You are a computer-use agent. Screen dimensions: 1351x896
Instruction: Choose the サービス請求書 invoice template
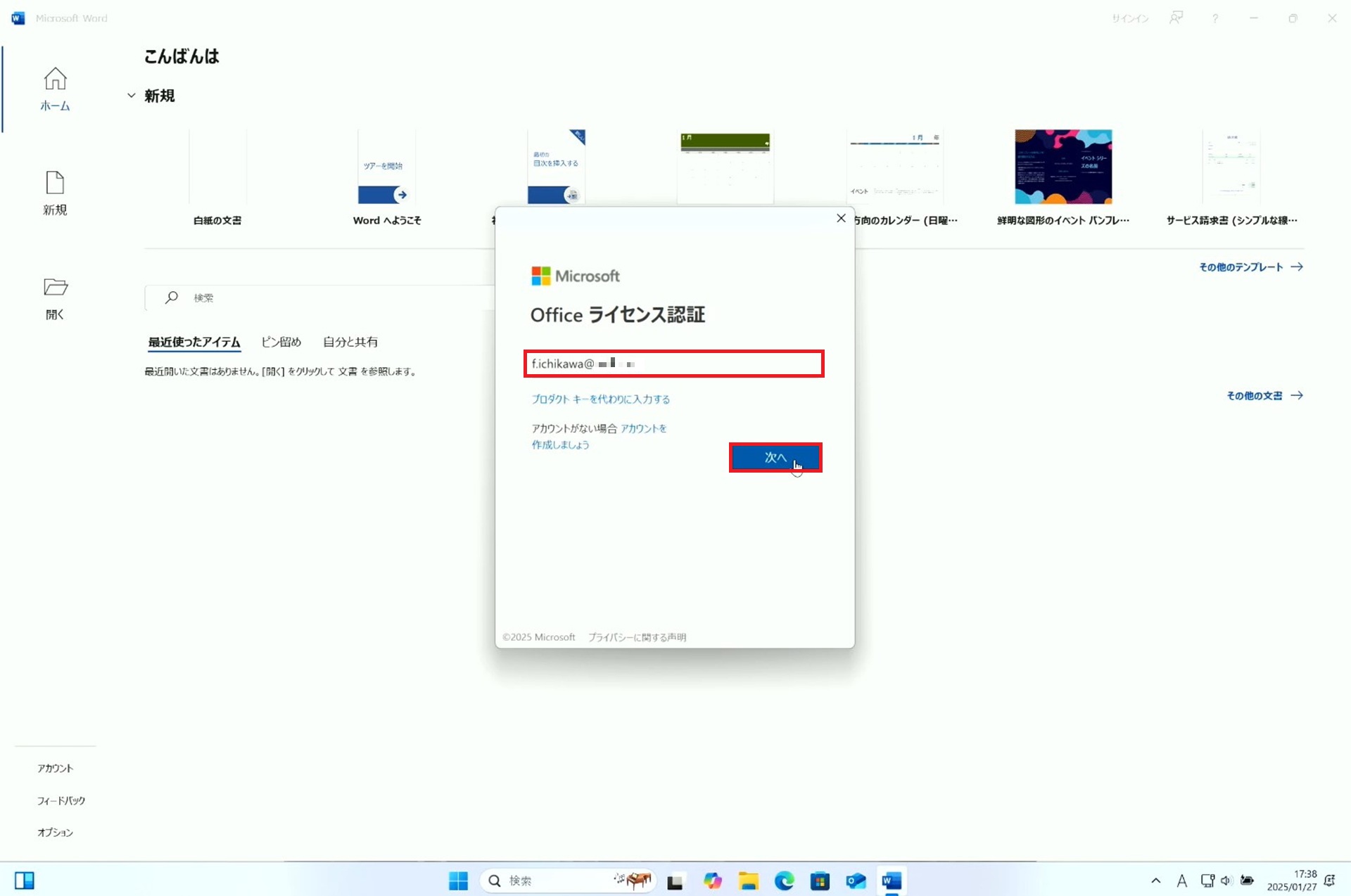click(x=1232, y=177)
